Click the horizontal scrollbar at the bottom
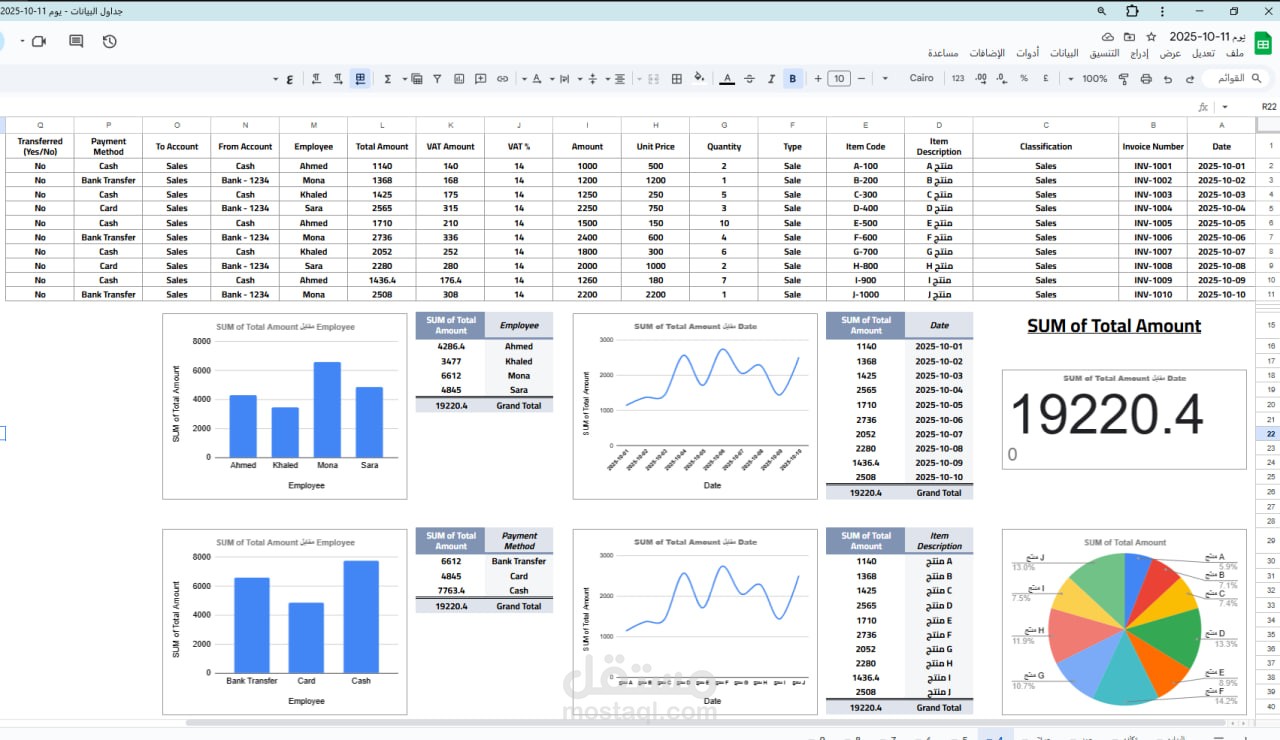 coord(705,722)
